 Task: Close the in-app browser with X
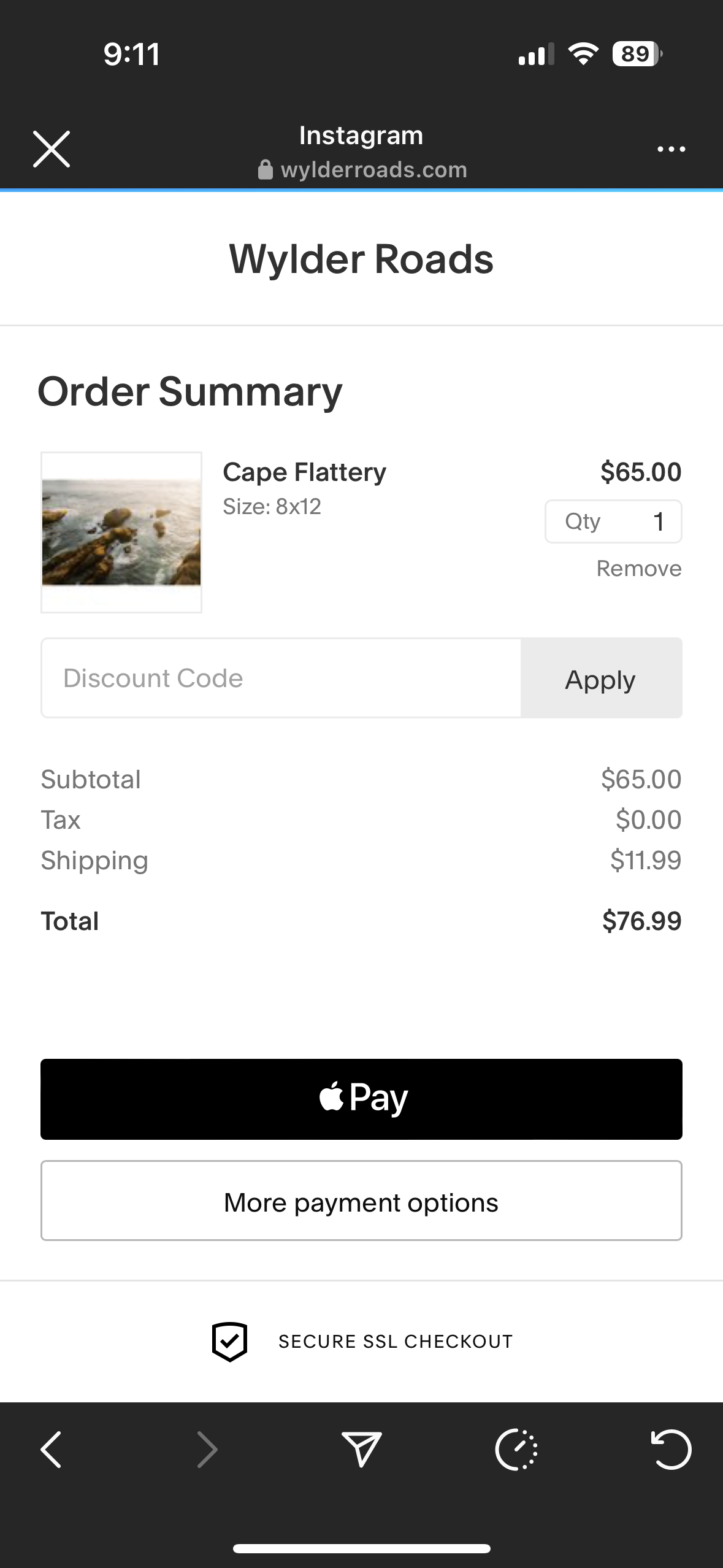[x=52, y=149]
